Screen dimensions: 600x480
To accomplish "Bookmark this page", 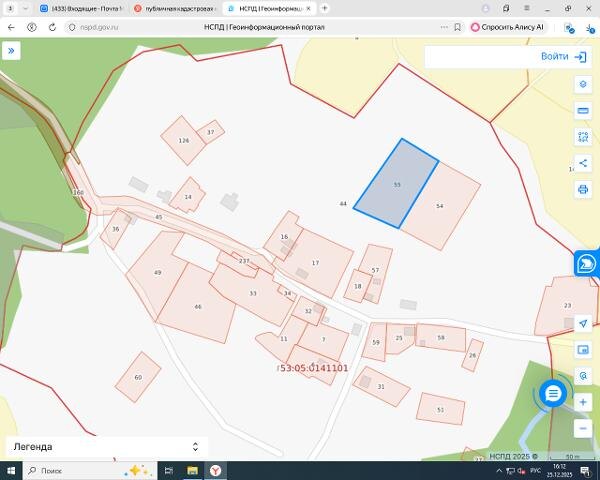I will coord(457,27).
